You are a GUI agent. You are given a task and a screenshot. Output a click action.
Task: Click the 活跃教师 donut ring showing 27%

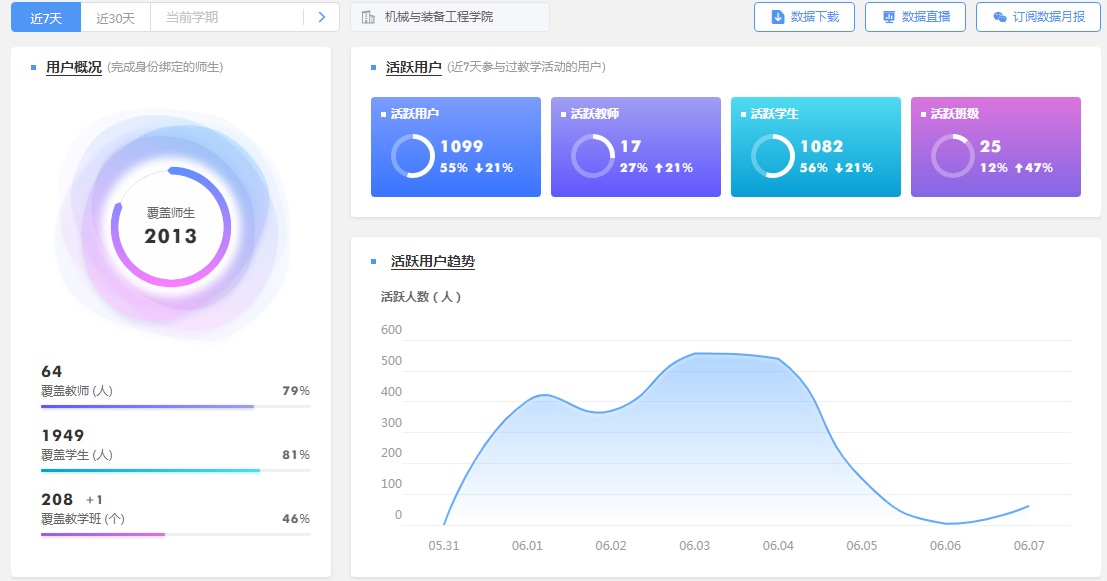click(592, 156)
